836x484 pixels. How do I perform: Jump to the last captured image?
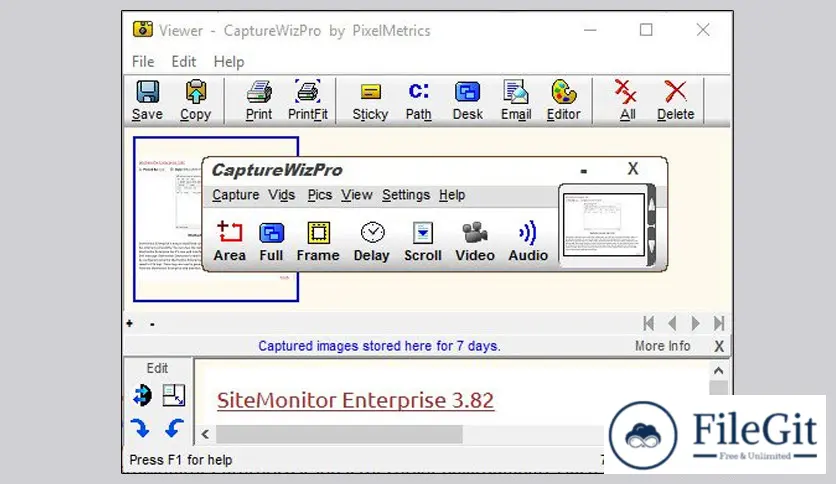[719, 323]
